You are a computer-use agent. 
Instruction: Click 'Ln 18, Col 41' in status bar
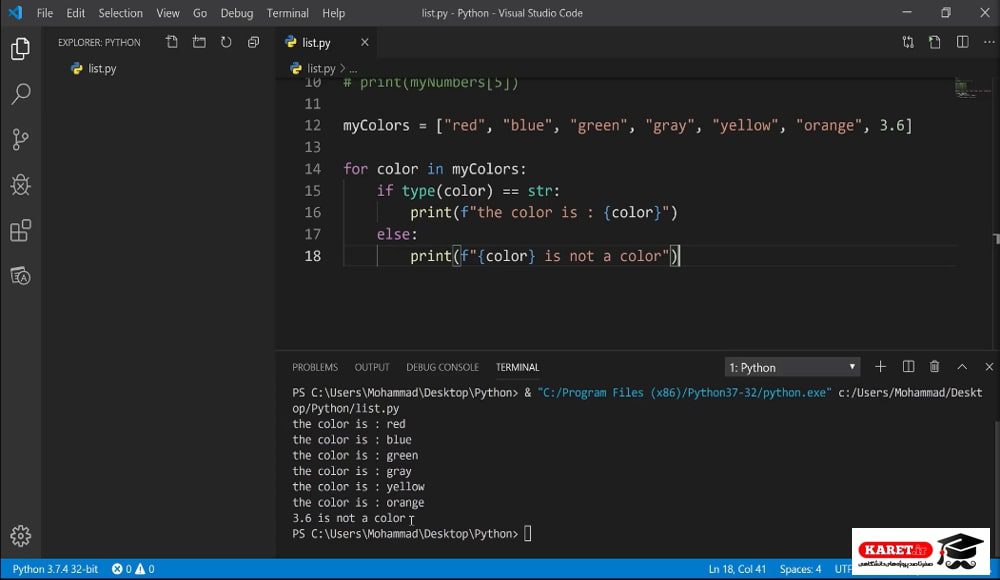click(x=737, y=569)
